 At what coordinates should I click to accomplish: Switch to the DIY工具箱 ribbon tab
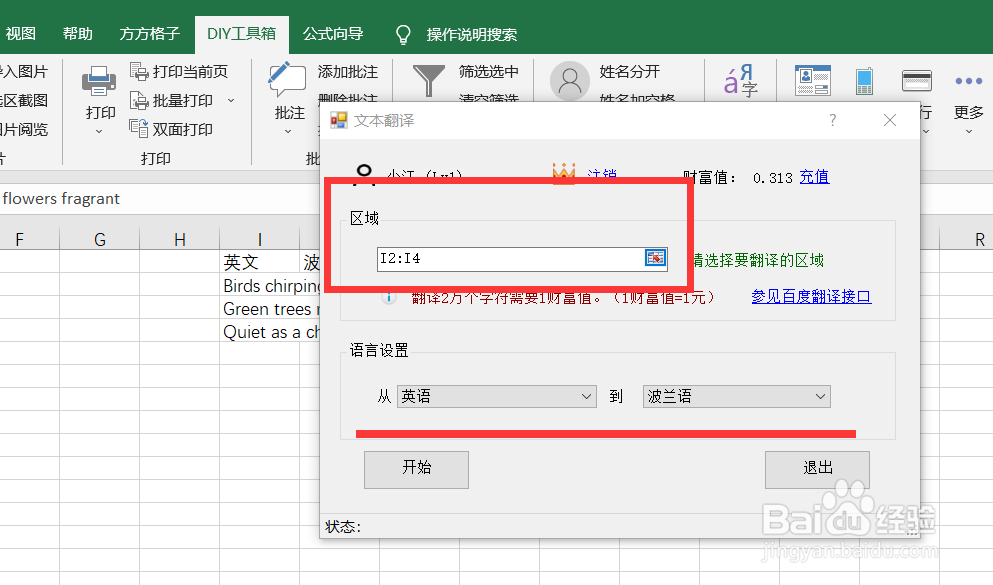click(x=241, y=32)
